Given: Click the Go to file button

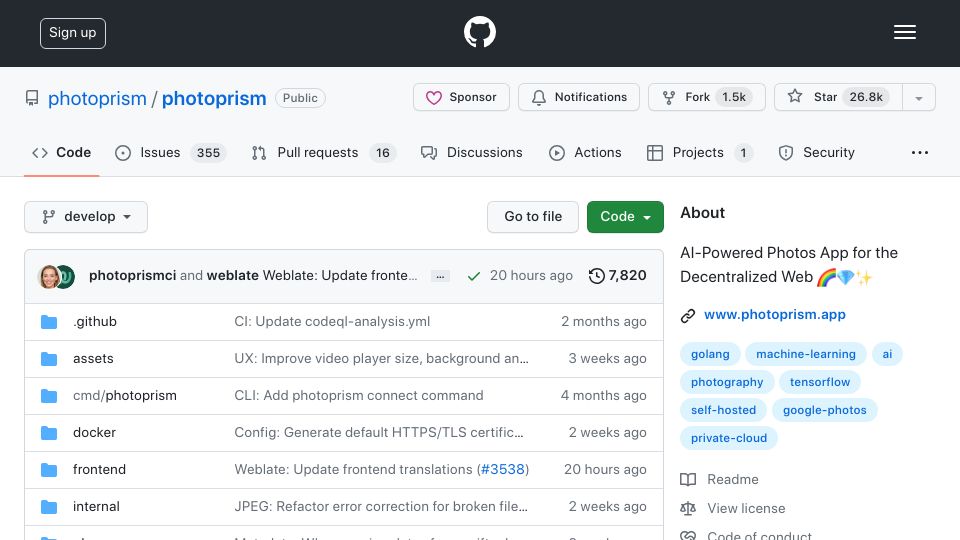Looking at the screenshot, I should 533,217.
